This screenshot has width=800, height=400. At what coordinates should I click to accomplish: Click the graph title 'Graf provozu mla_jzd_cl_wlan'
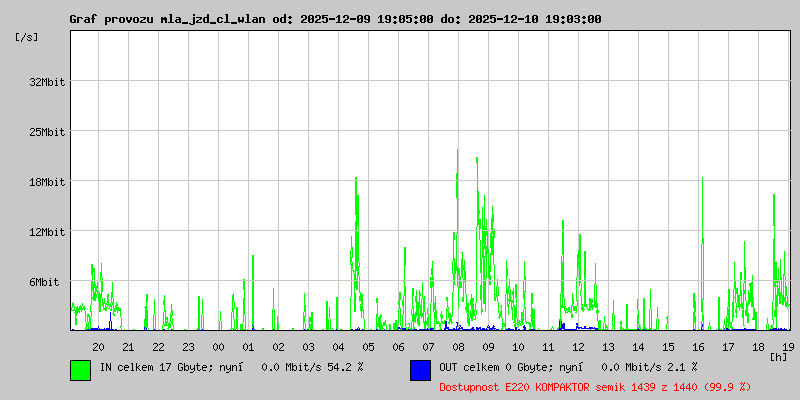point(167,19)
